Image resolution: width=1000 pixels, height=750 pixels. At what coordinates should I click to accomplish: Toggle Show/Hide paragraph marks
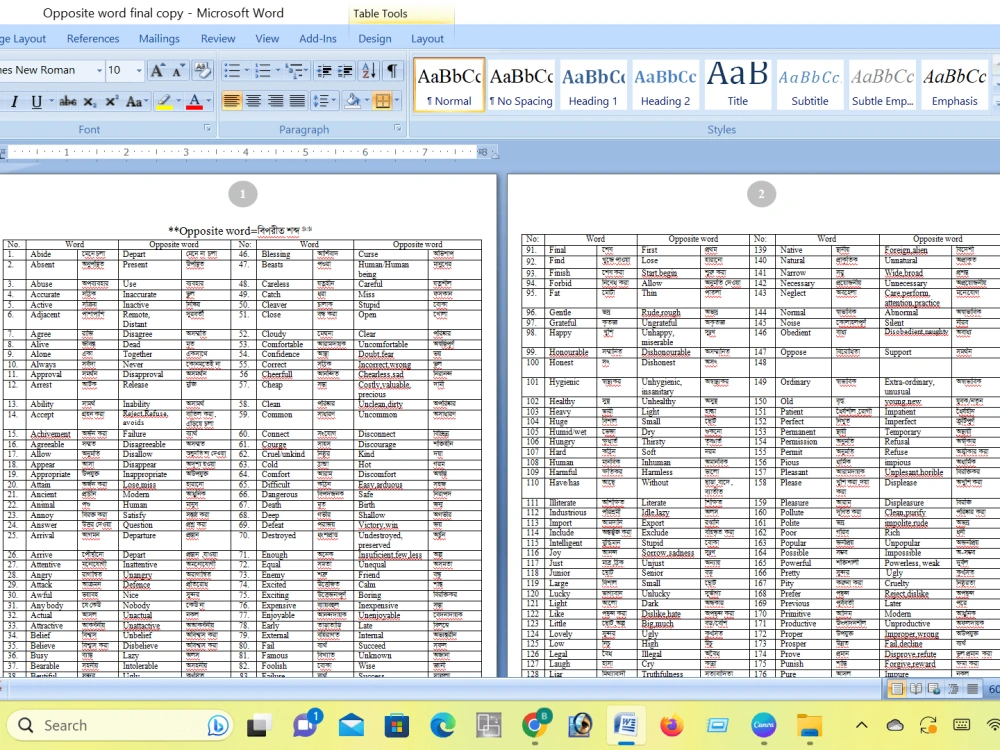click(x=393, y=71)
